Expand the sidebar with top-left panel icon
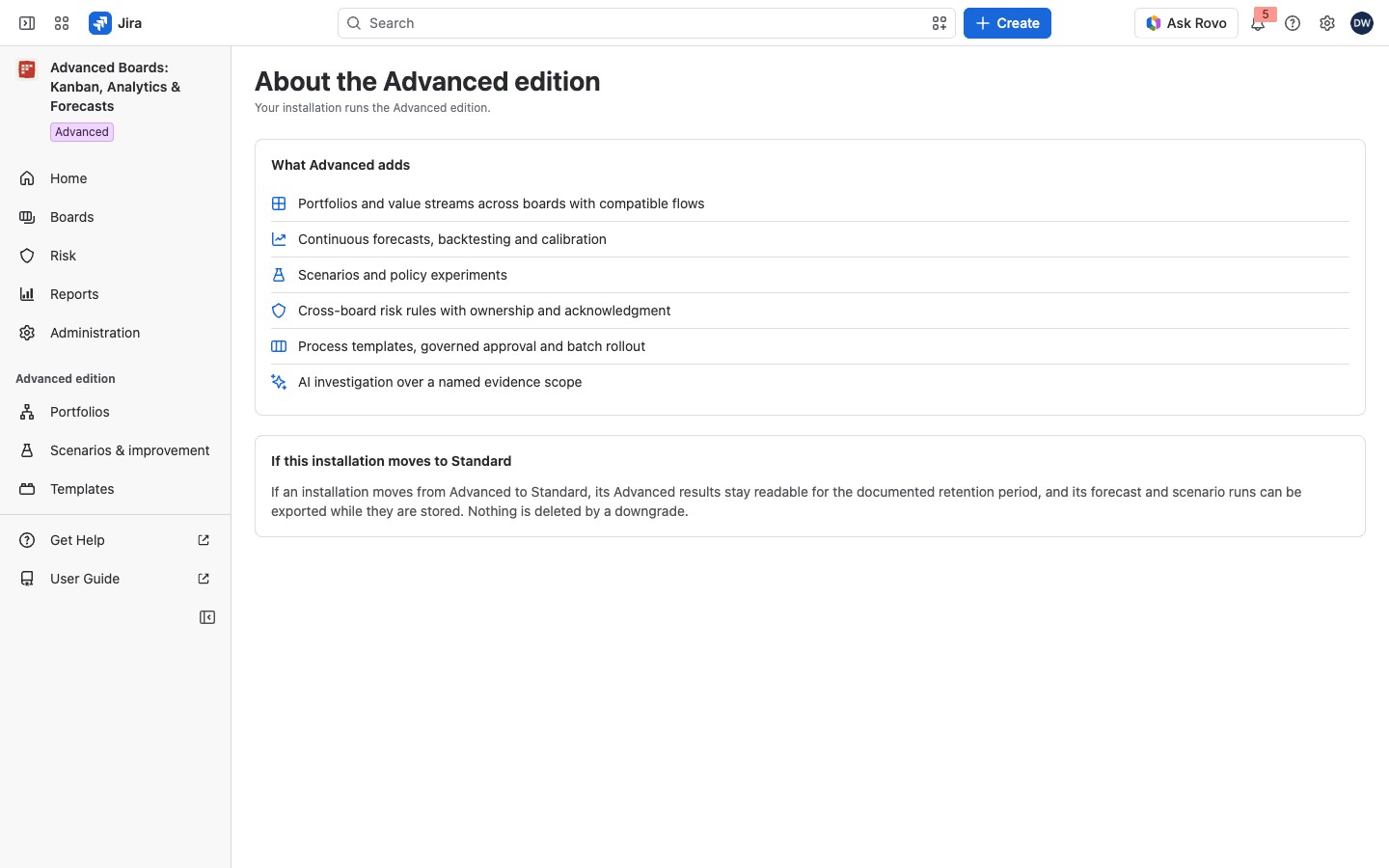The height and width of the screenshot is (868, 1389). pyautogui.click(x=27, y=23)
